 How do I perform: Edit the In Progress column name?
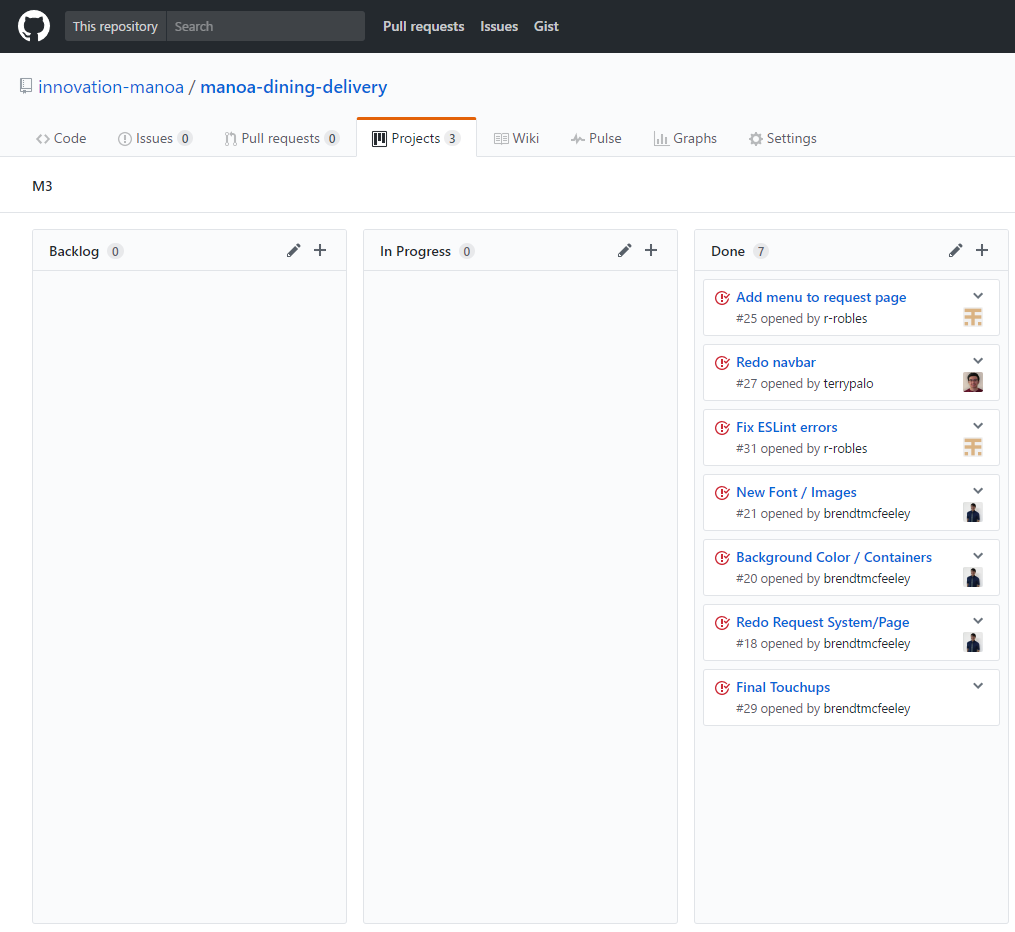[x=625, y=250]
